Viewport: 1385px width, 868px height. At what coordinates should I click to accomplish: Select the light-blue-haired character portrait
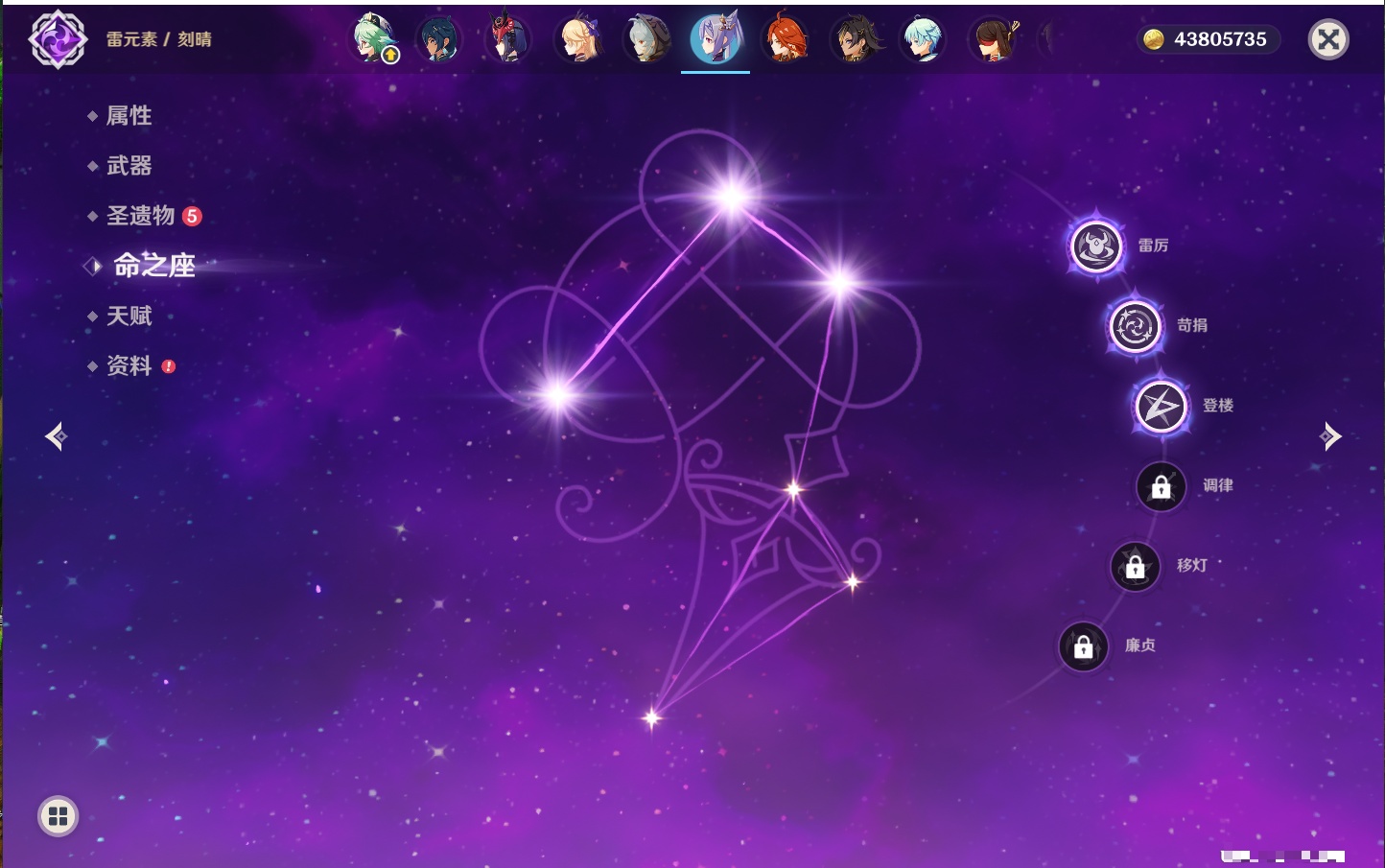[x=924, y=39]
